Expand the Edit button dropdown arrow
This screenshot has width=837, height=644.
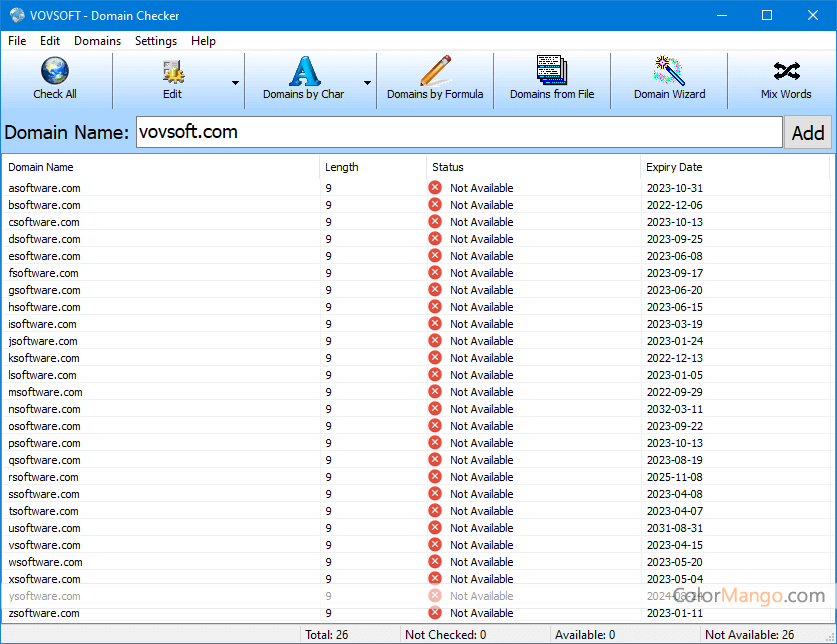tap(236, 83)
